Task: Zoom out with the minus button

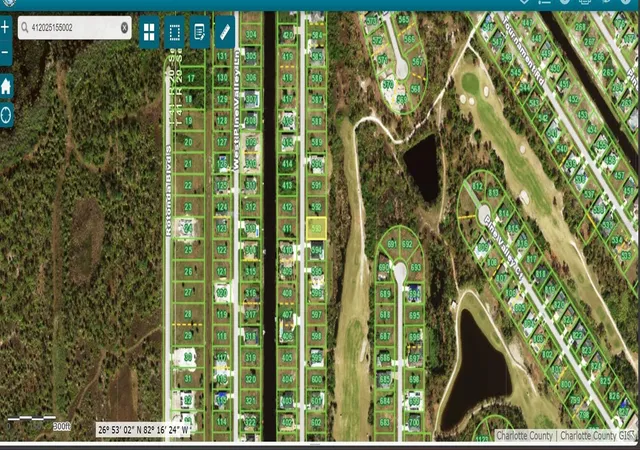Action: pos(5,53)
